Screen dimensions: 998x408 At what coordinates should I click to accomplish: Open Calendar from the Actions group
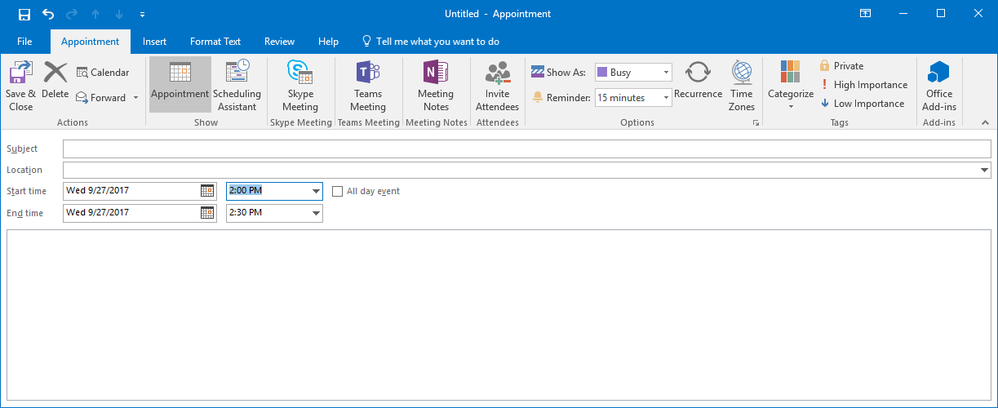102,73
